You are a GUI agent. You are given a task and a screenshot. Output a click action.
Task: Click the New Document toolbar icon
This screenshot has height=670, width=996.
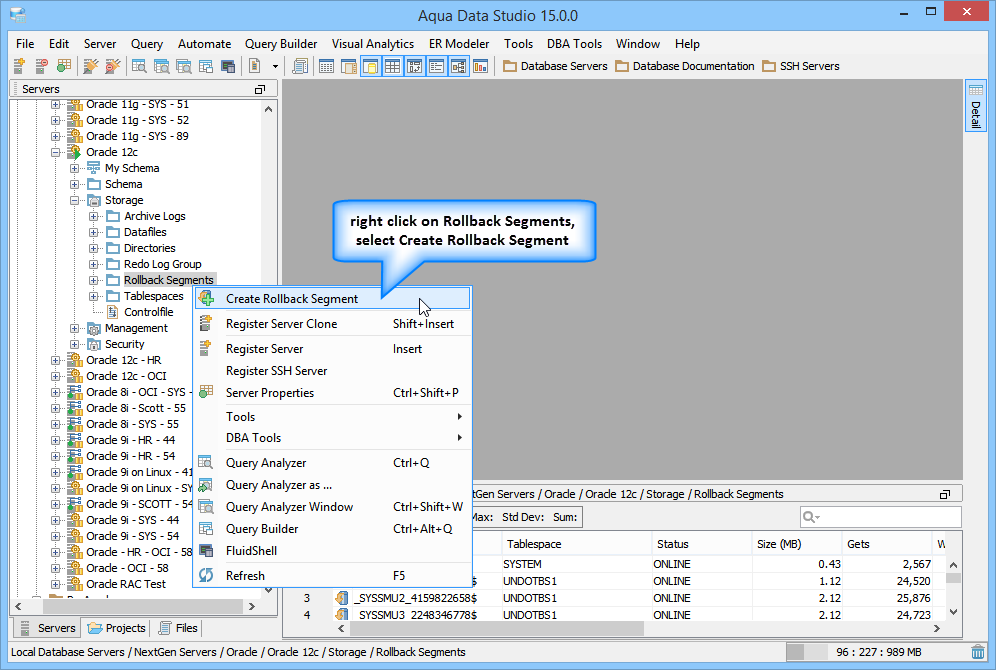pos(255,65)
